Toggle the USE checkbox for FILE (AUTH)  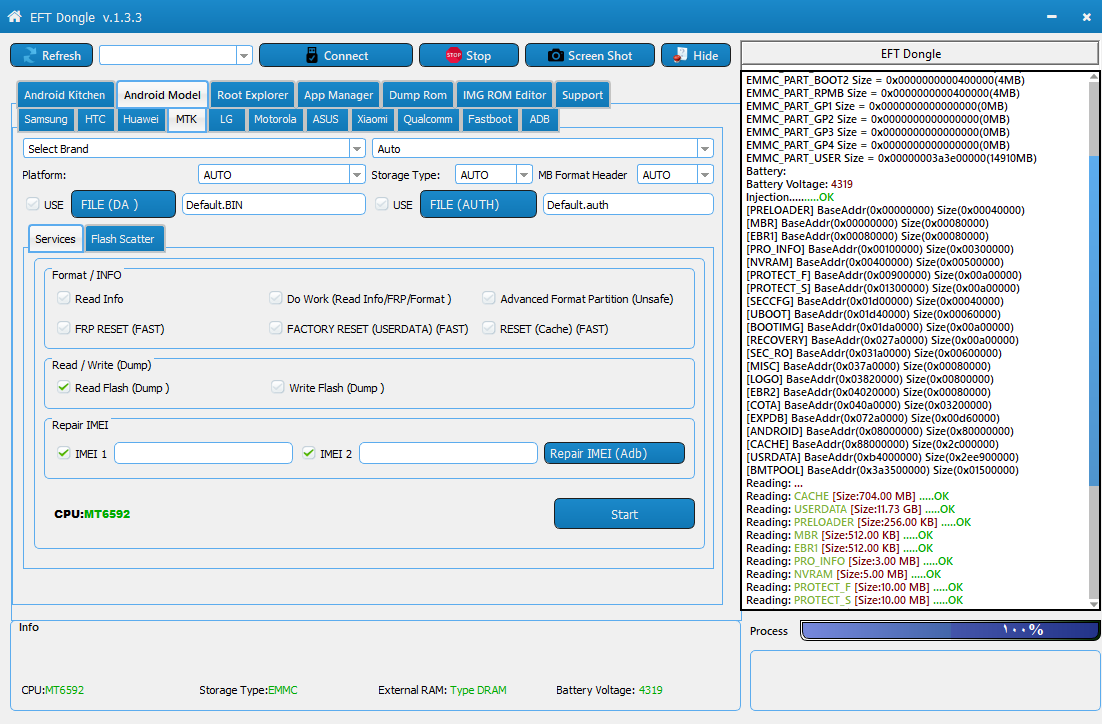click(382, 204)
